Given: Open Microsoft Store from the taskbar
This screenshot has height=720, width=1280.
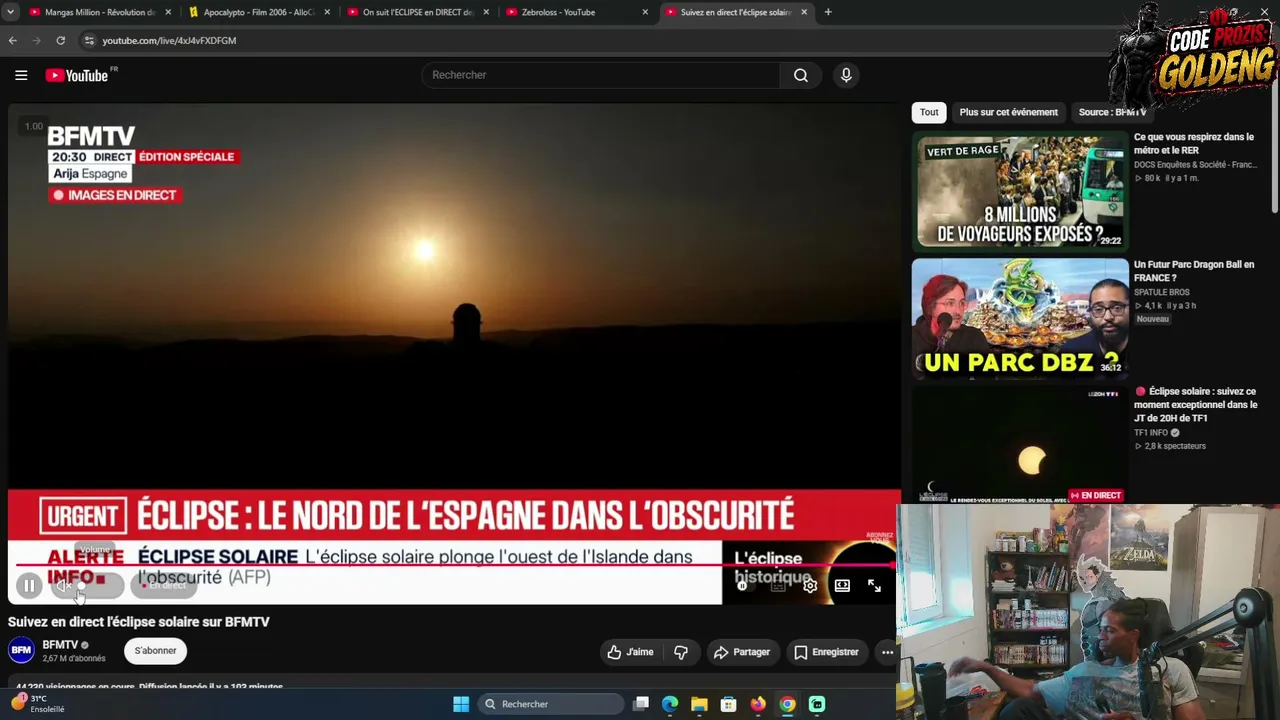Looking at the screenshot, I should coord(729,704).
